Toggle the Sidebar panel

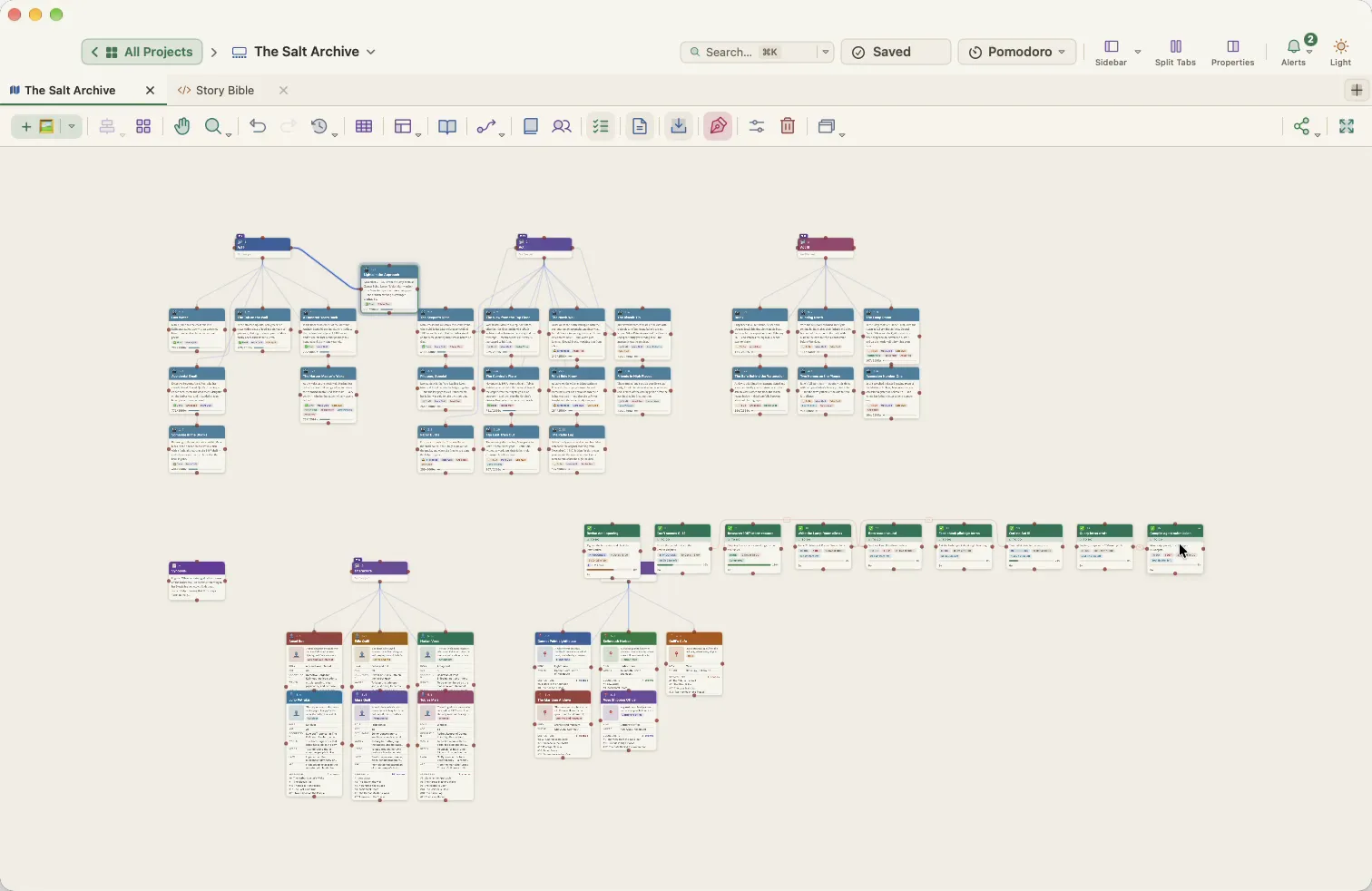point(1112,53)
